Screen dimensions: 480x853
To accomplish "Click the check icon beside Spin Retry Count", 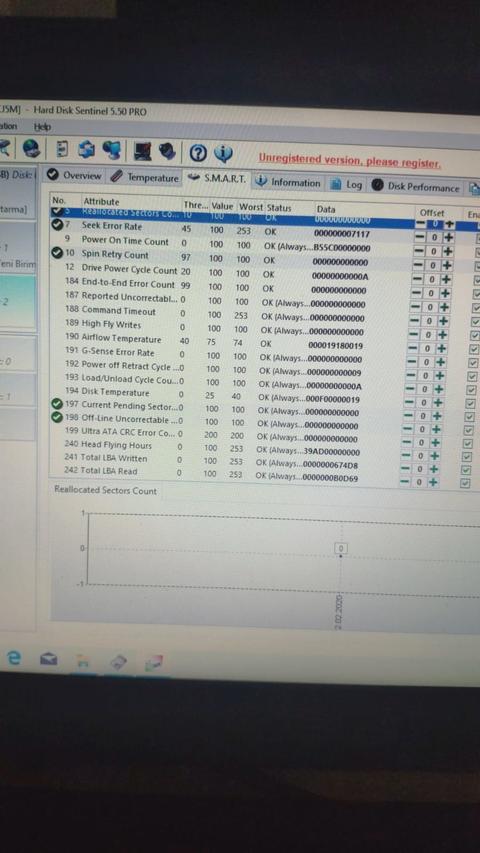I will (x=57, y=253).
